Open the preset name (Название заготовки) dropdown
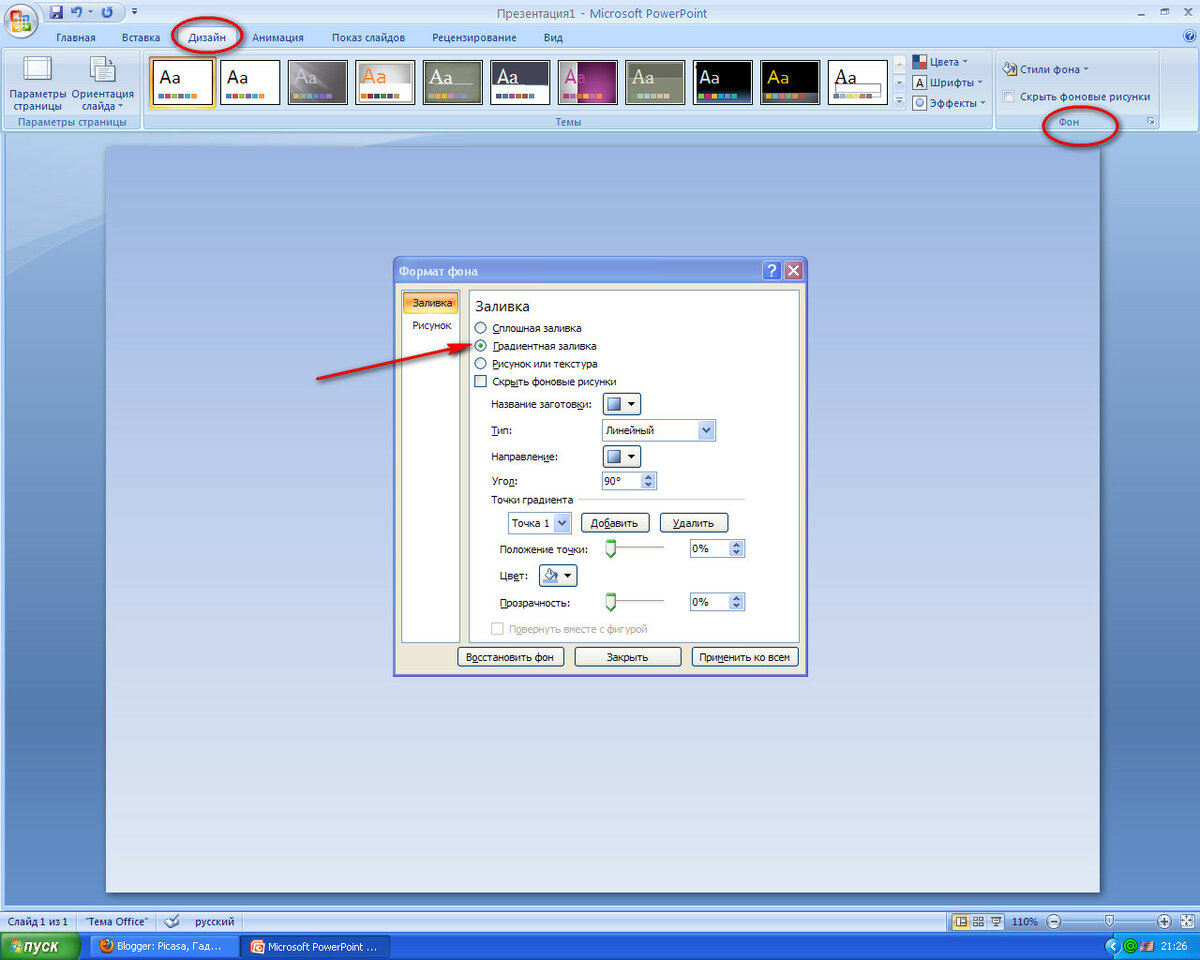Viewport: 1200px width, 960px height. coord(621,404)
